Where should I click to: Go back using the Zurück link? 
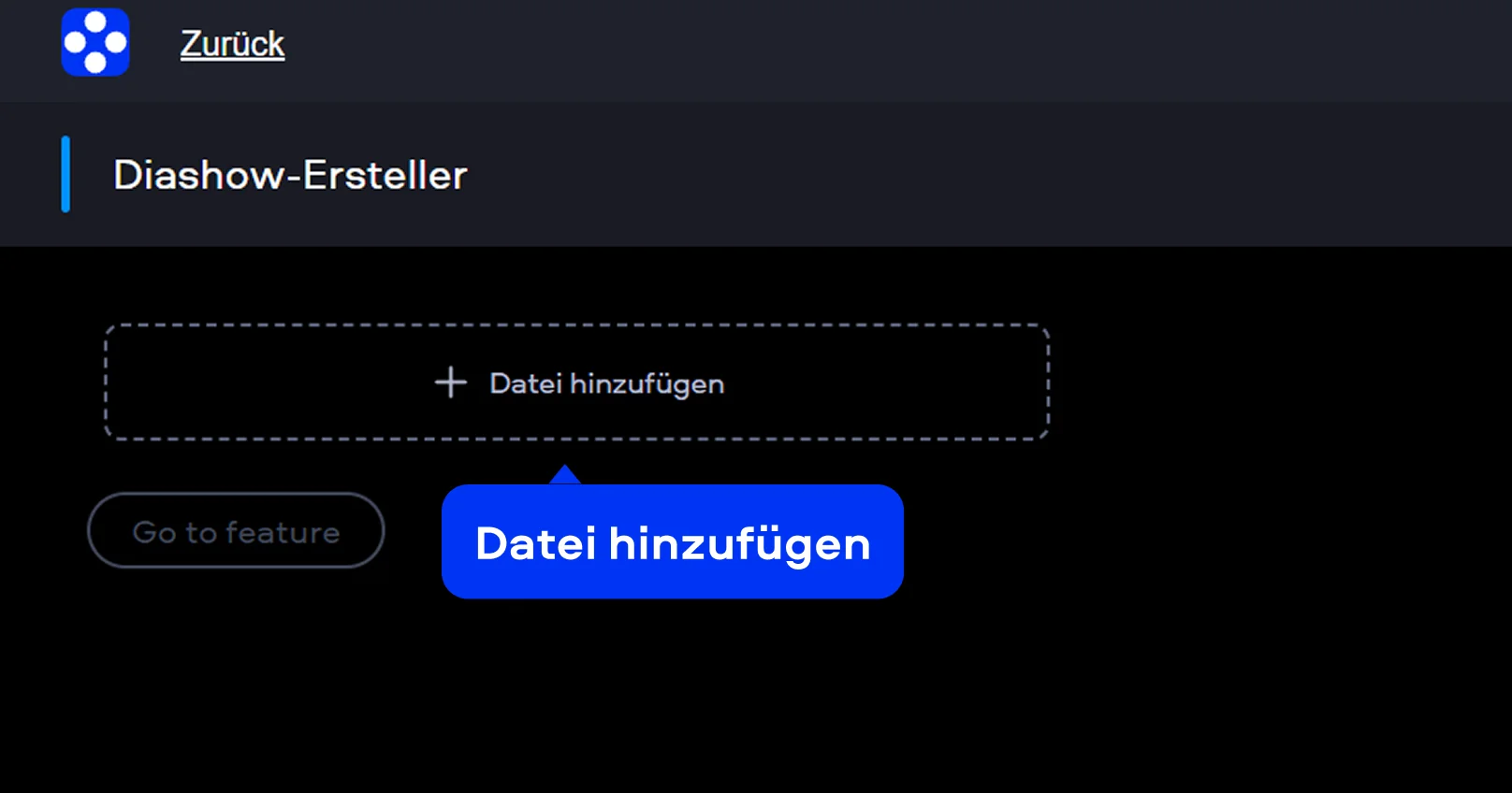(x=232, y=44)
